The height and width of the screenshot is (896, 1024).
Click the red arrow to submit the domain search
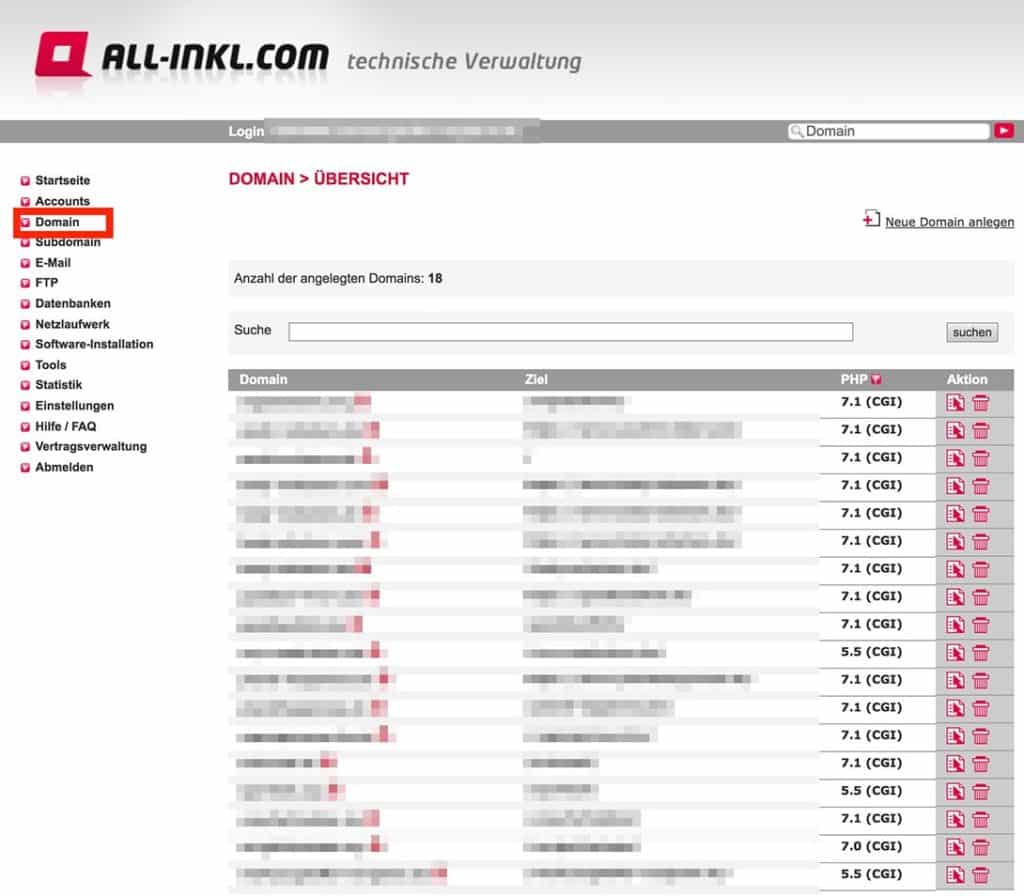coord(1005,130)
